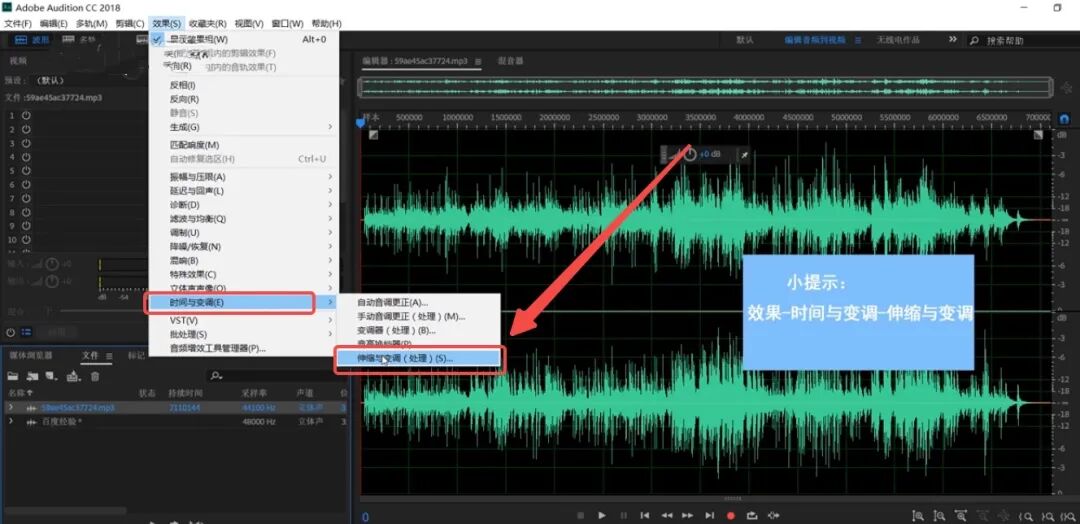Click the HUD volume knob +0 dB
The image size is (1080, 524).
coord(690,155)
